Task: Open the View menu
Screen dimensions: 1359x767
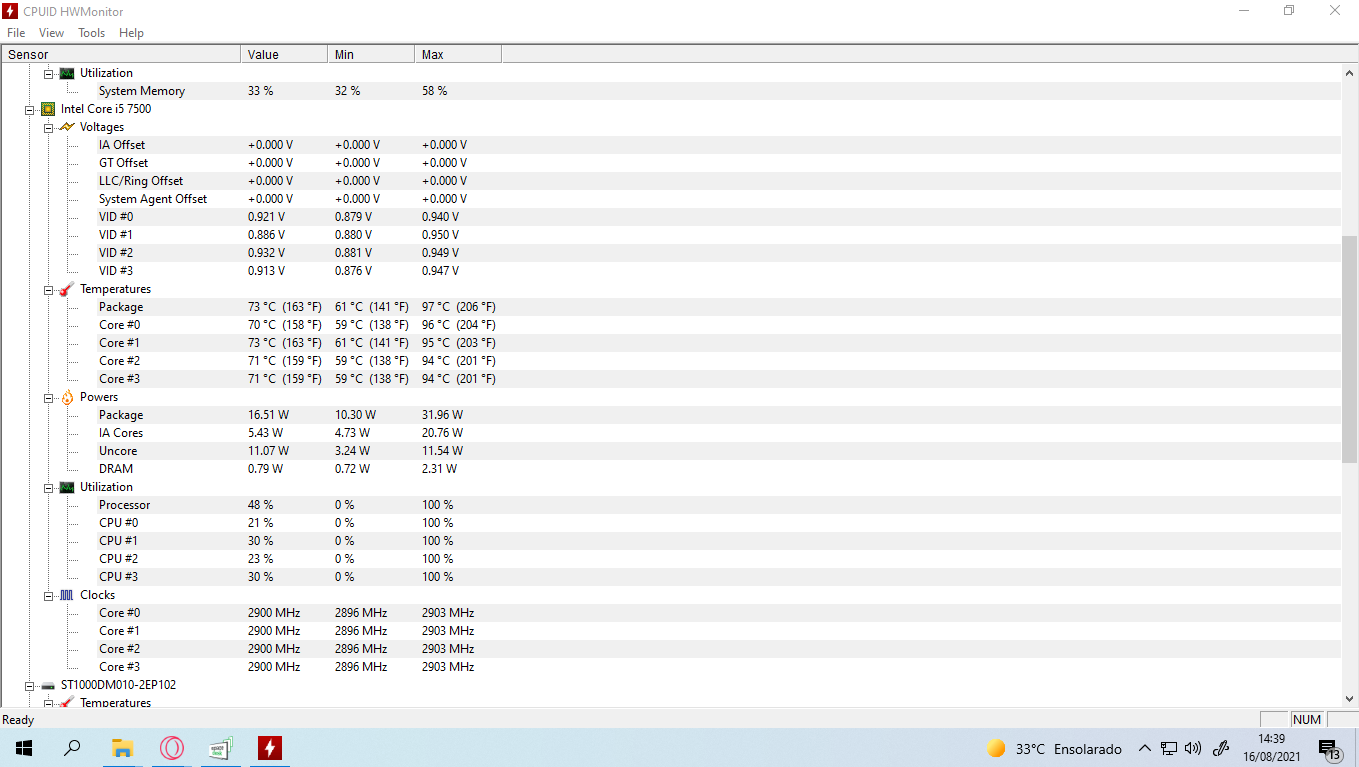Action: click(x=51, y=33)
